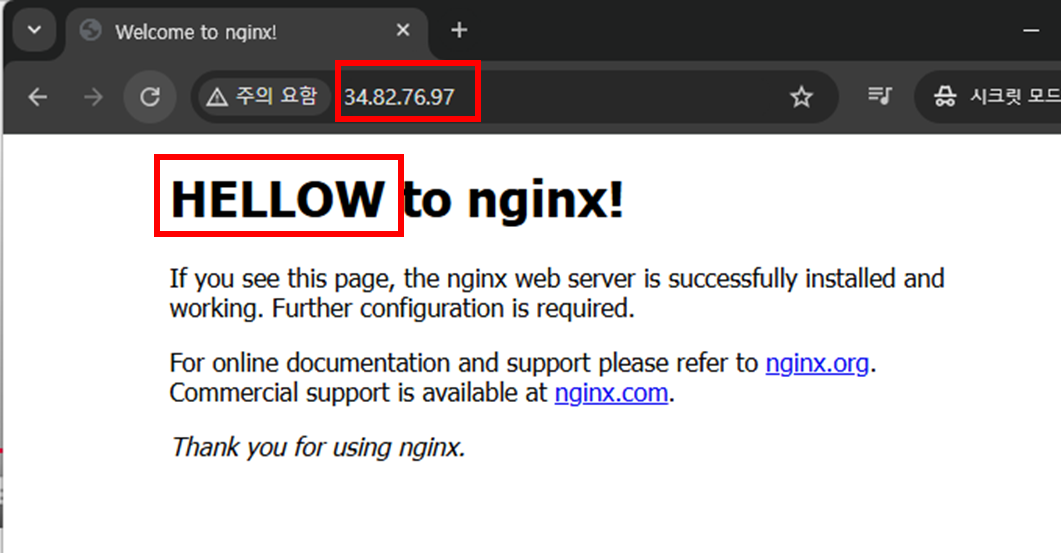
Task: Click 'Thank you for using nginx.' text
Action: [x=318, y=447]
